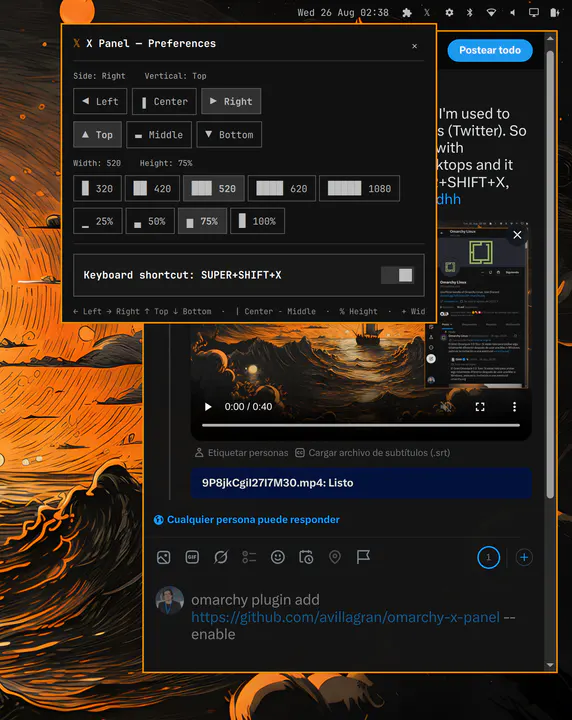Click the flag icon in compose toolbar

point(363,557)
